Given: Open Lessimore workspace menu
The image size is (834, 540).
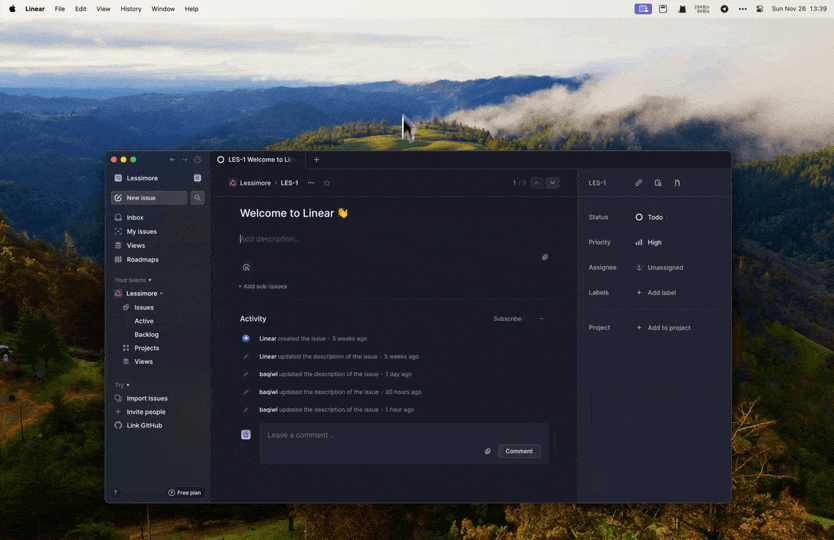Looking at the screenshot, I should pyautogui.click(x=141, y=178).
